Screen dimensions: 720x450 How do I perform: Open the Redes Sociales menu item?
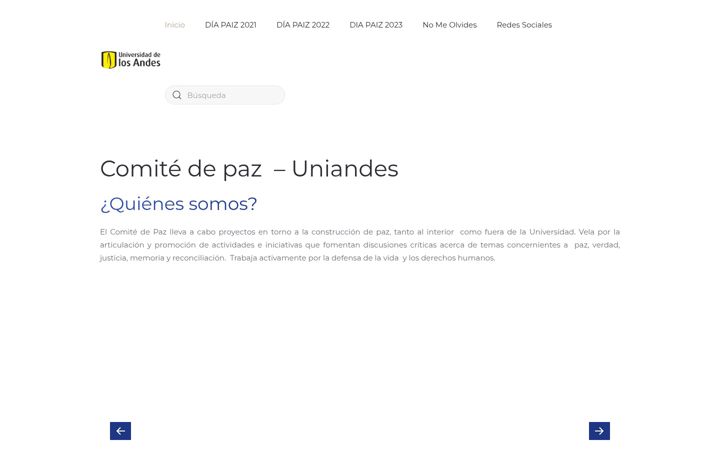click(x=524, y=25)
